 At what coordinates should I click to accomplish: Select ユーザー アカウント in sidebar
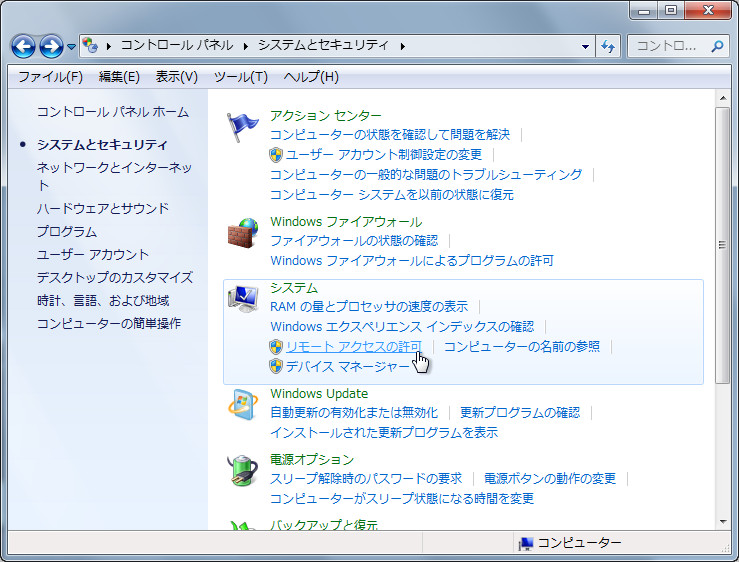(93, 255)
